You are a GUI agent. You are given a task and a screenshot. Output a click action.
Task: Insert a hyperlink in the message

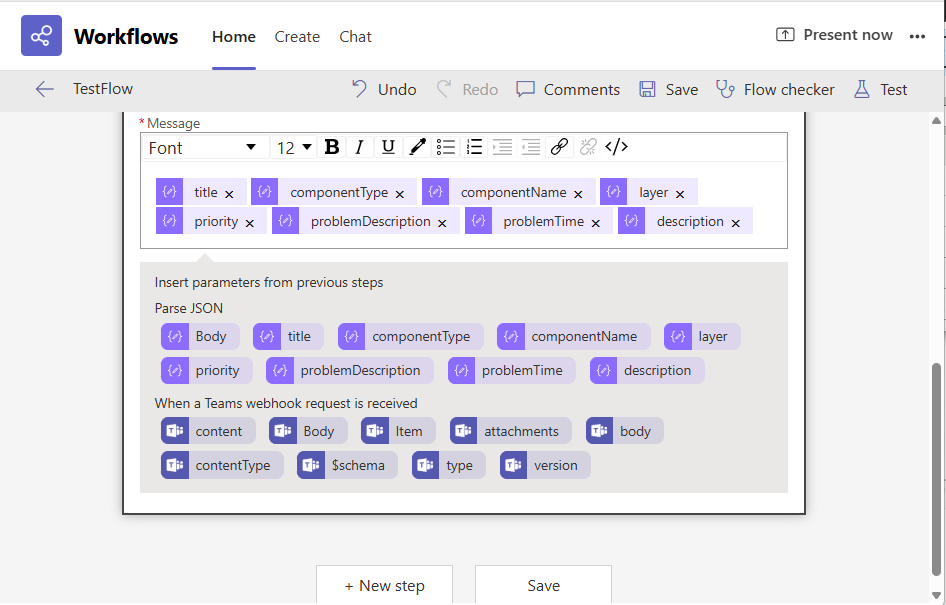point(560,147)
